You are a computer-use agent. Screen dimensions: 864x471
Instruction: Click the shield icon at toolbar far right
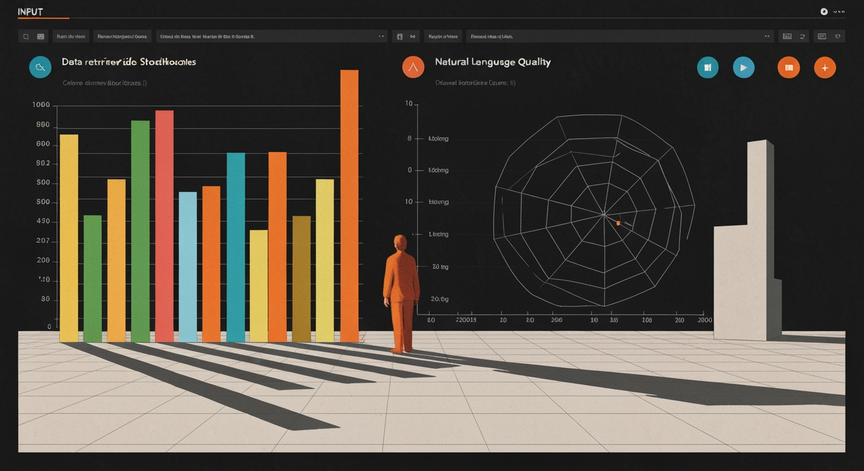838,36
